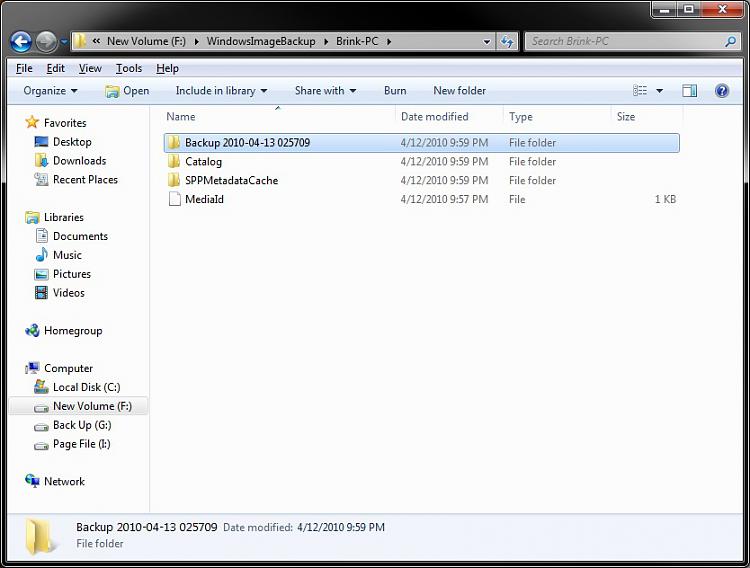Open Help with the question mark icon
Screen dimensions: 750x568
[722, 90]
